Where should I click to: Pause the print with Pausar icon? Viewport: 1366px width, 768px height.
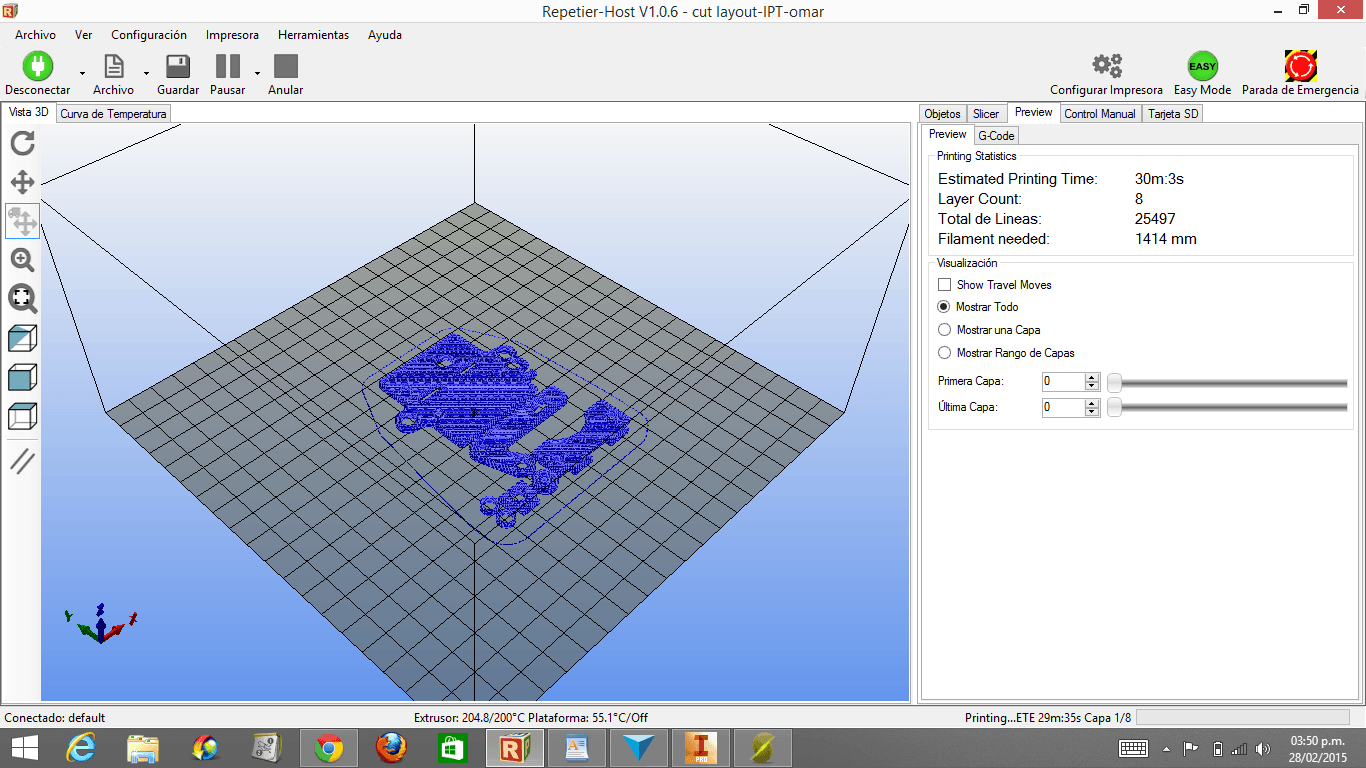tap(228, 66)
